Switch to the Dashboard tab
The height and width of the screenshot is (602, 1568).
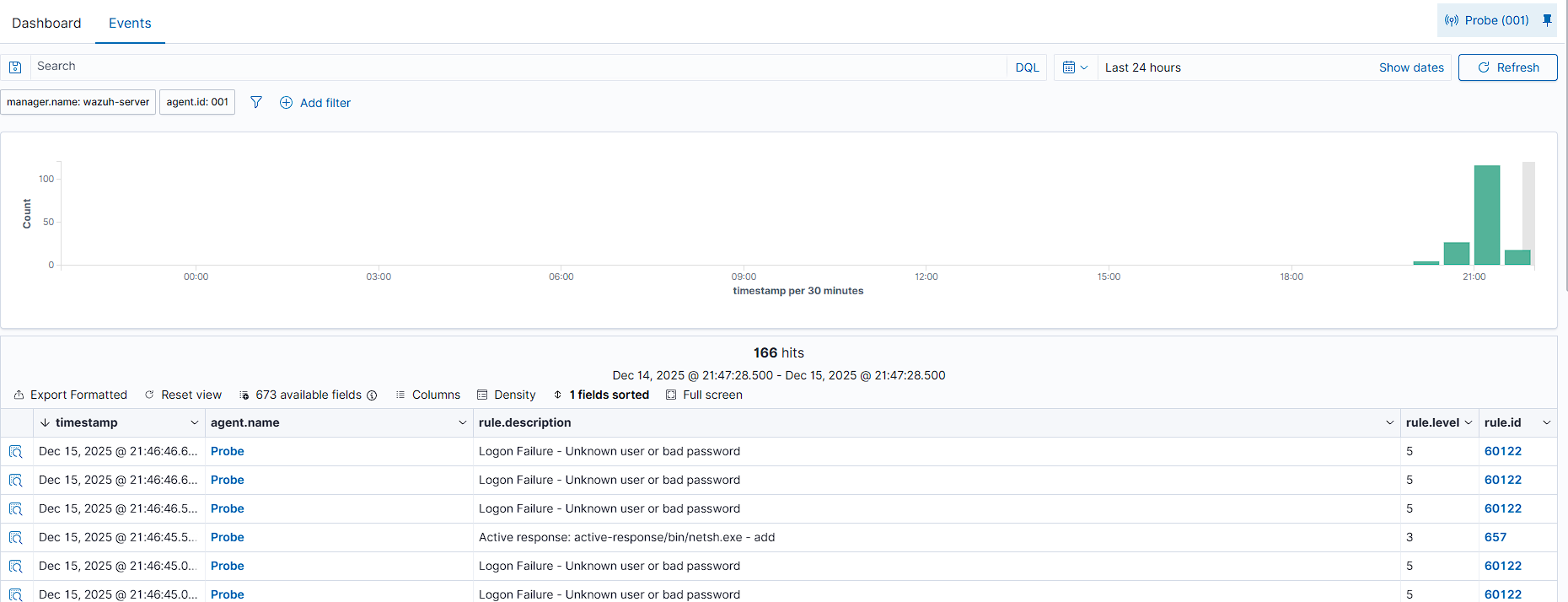pyautogui.click(x=46, y=23)
